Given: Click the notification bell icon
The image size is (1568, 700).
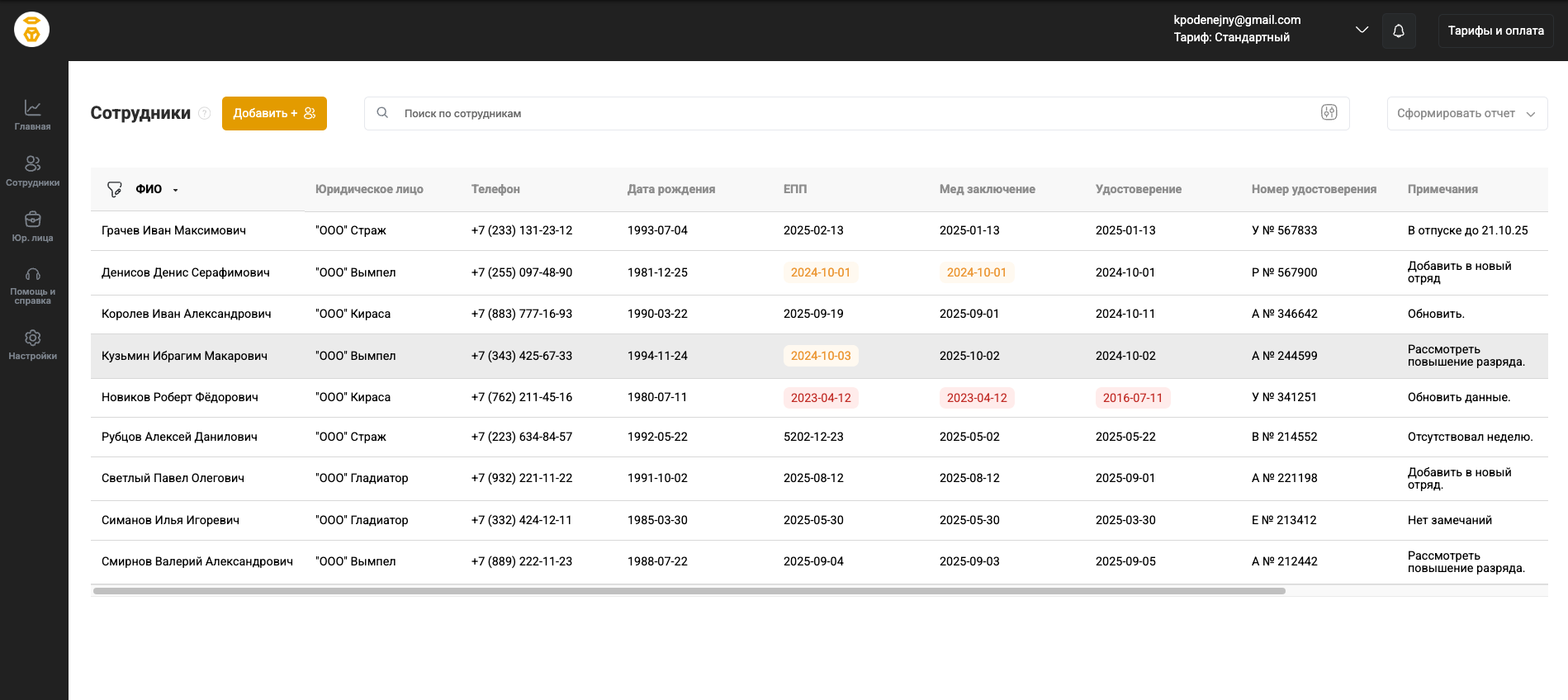Looking at the screenshot, I should [1399, 31].
